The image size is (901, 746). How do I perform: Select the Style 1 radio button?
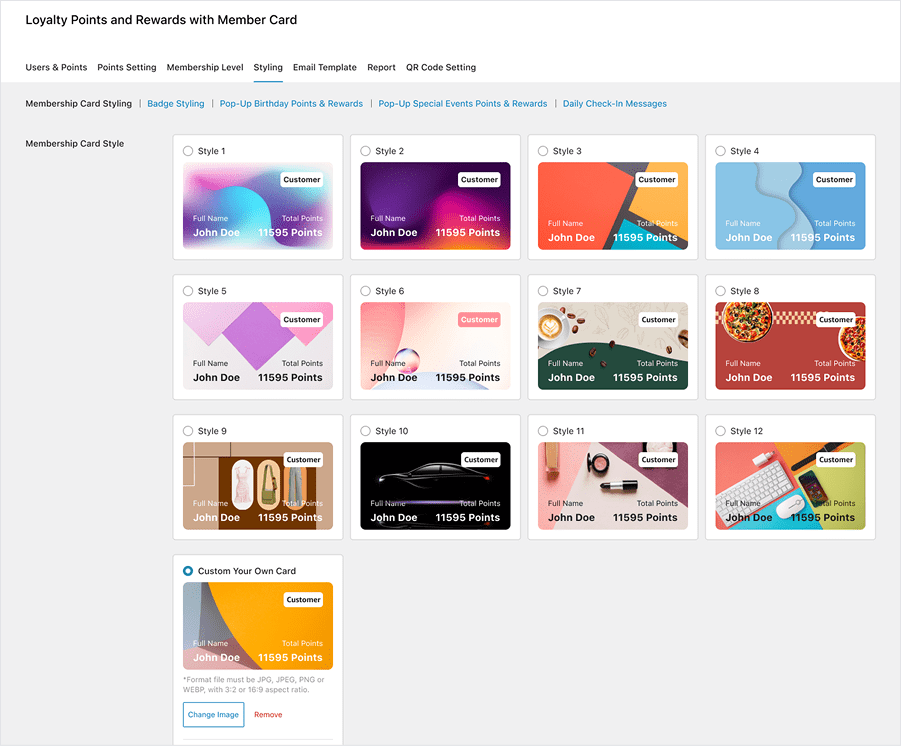pos(188,151)
